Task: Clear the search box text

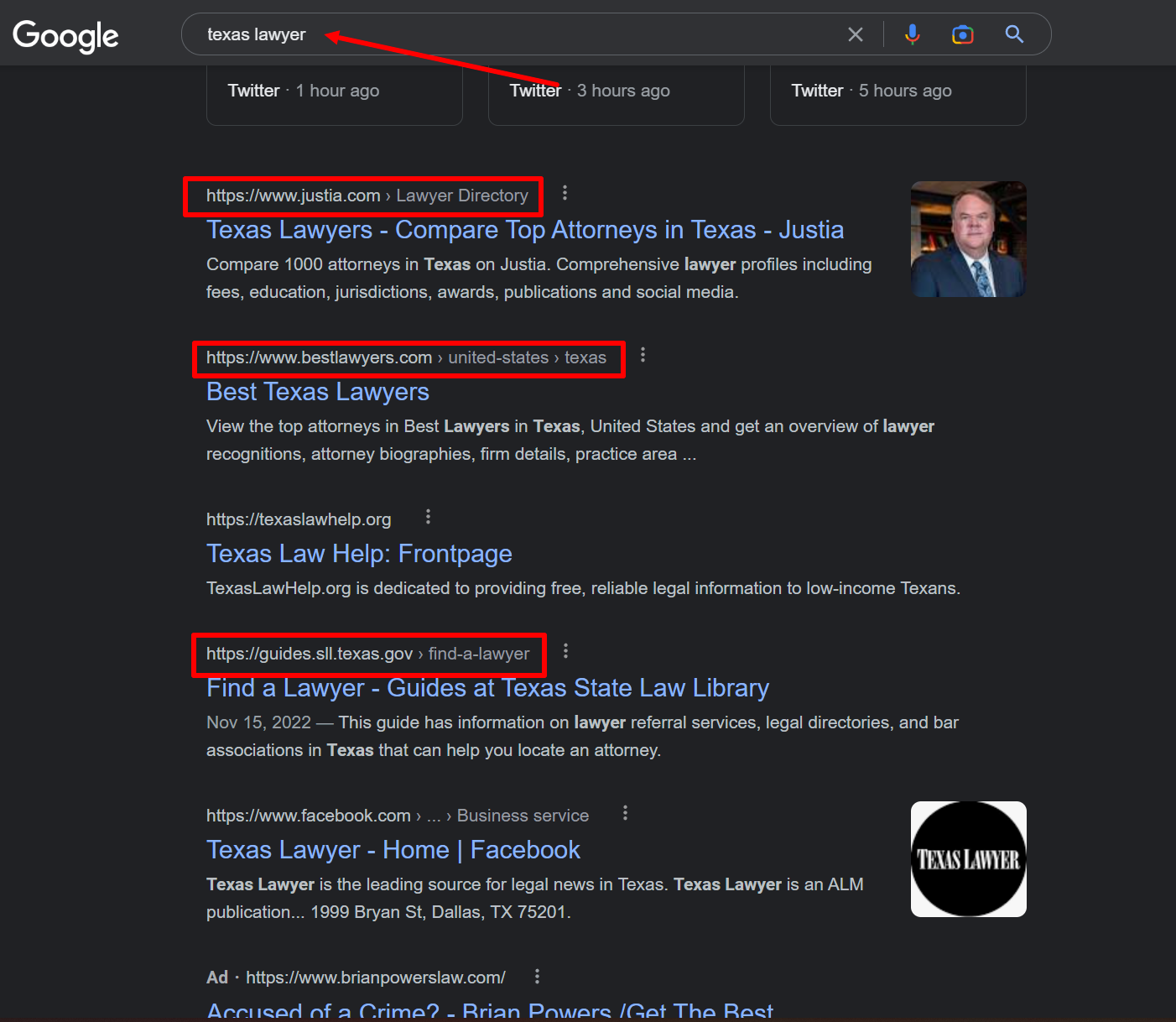Action: [x=856, y=34]
